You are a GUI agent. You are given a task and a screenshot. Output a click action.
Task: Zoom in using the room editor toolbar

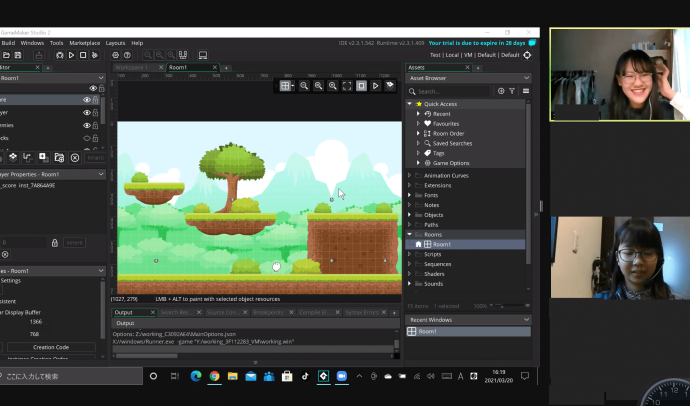pos(333,86)
